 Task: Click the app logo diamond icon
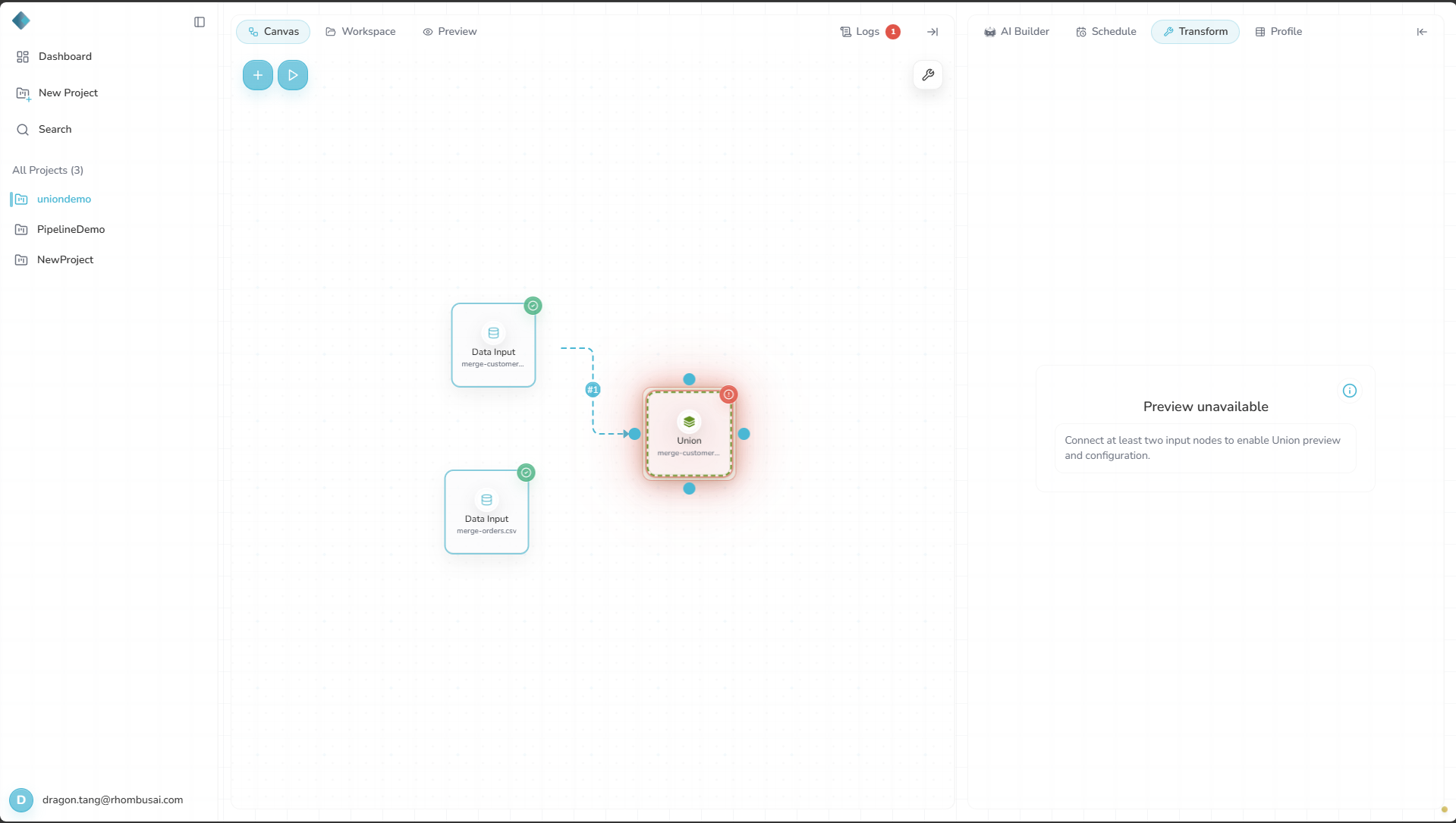tap(21, 20)
